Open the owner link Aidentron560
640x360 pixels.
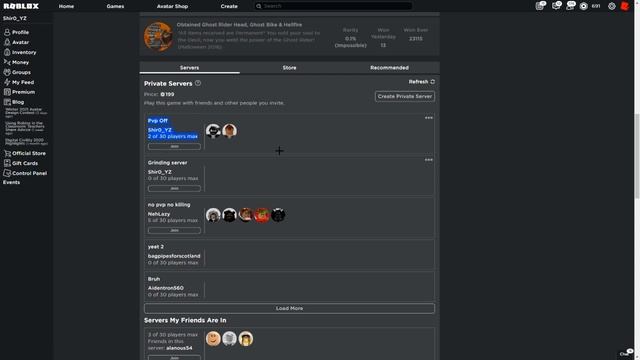point(166,288)
